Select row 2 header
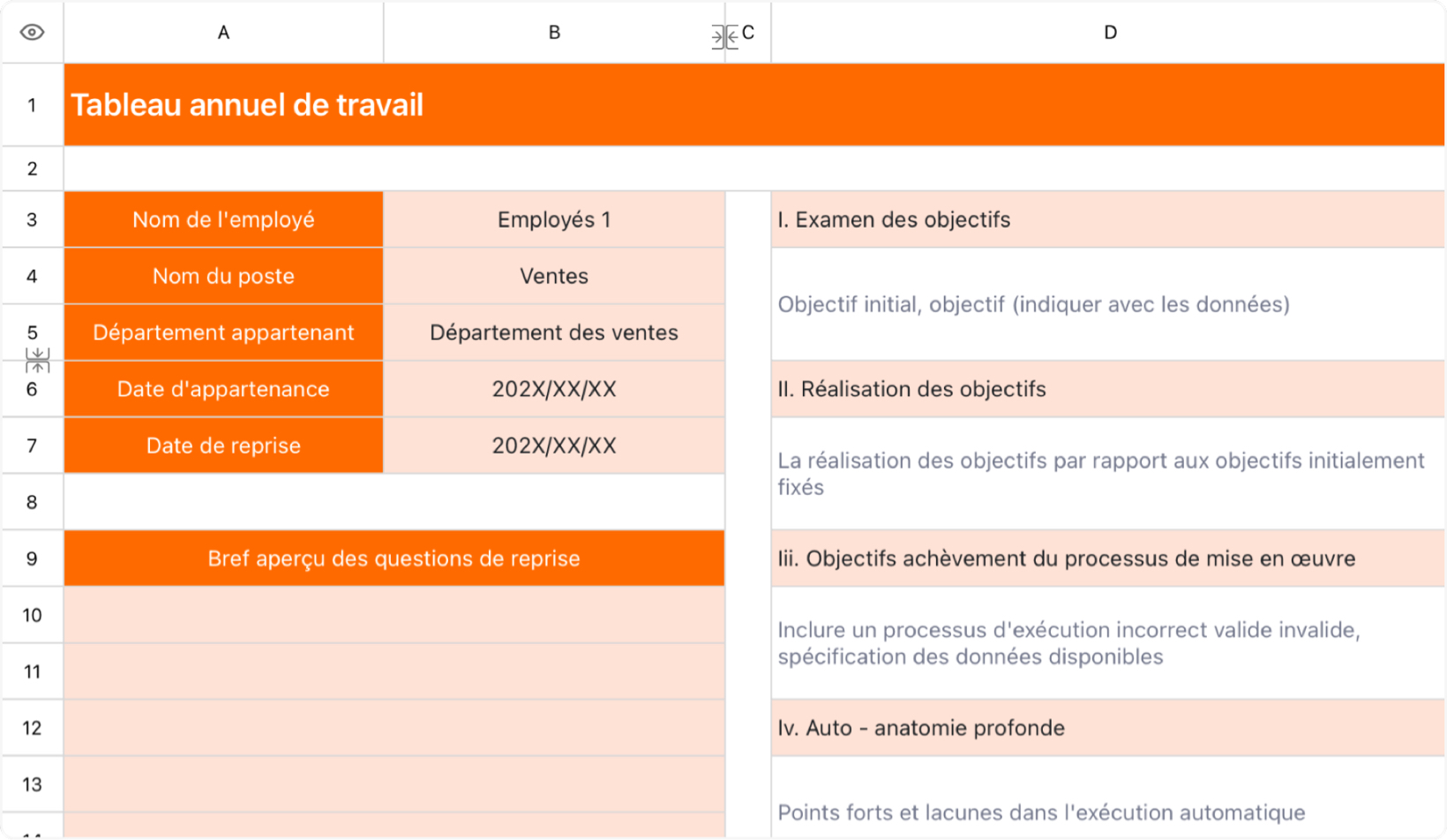Image resolution: width=1447 pixels, height=840 pixels. (x=32, y=169)
